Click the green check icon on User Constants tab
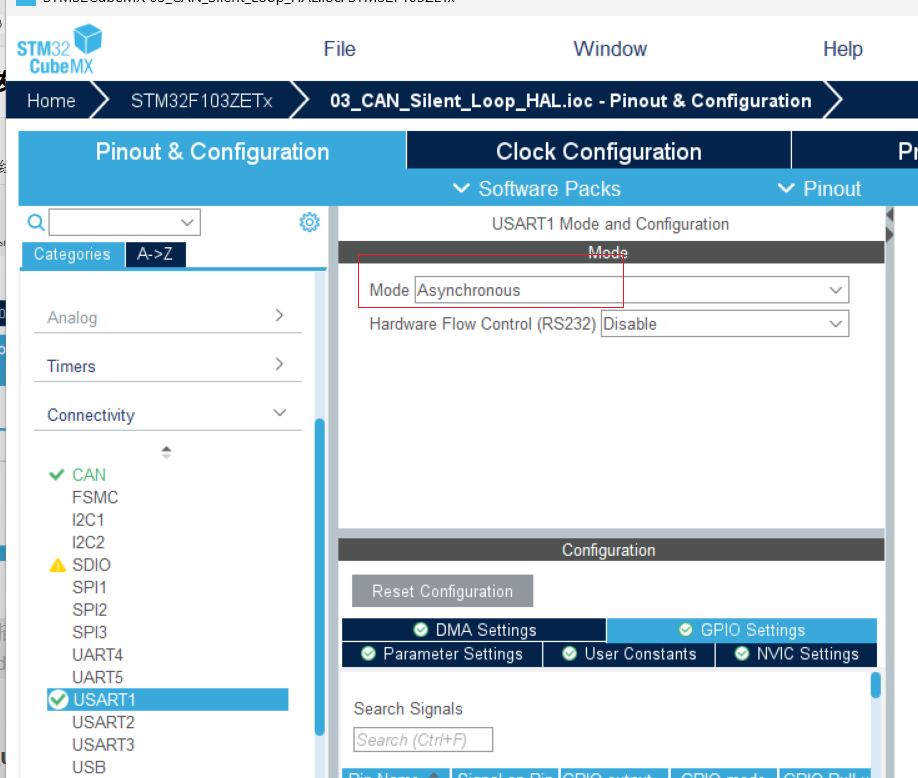Image resolution: width=918 pixels, height=778 pixels. click(x=569, y=654)
